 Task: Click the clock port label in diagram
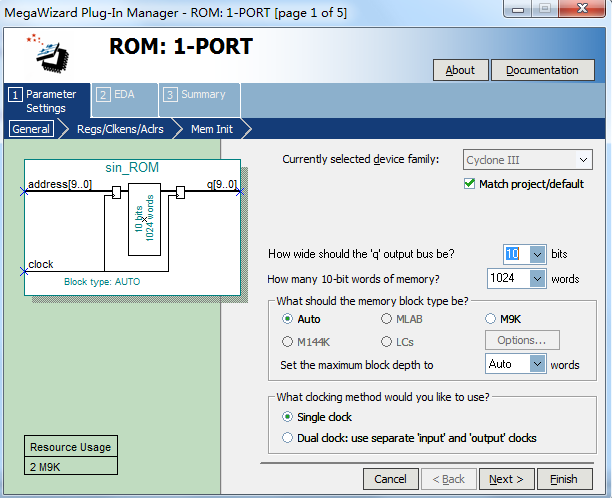click(41, 264)
